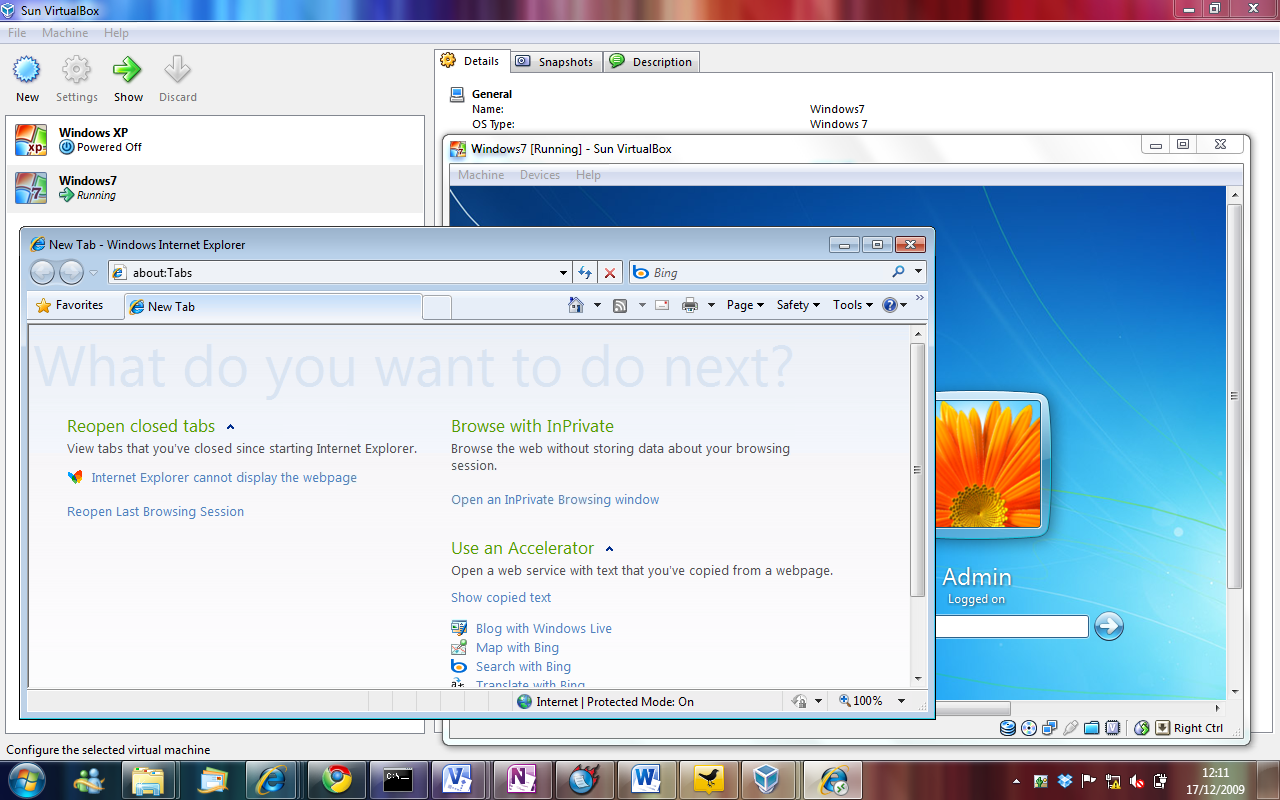
Task: Click the Read Mail envelope icon
Action: tap(661, 305)
